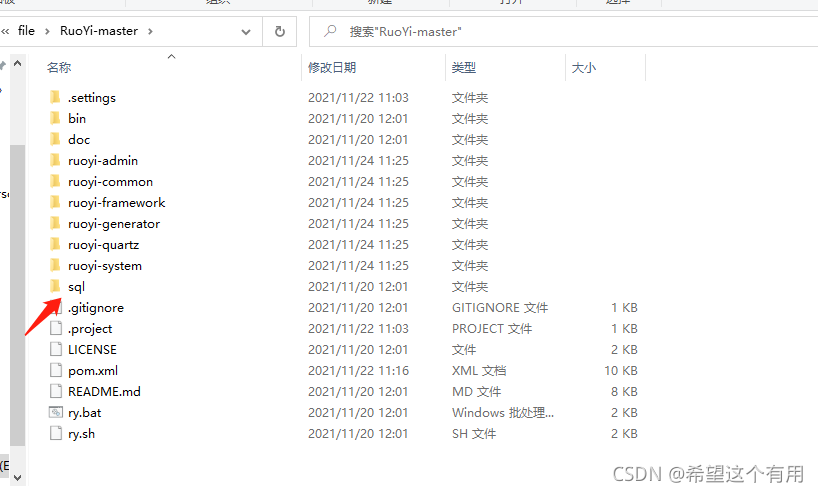Select the doc folder icon

tap(55, 139)
